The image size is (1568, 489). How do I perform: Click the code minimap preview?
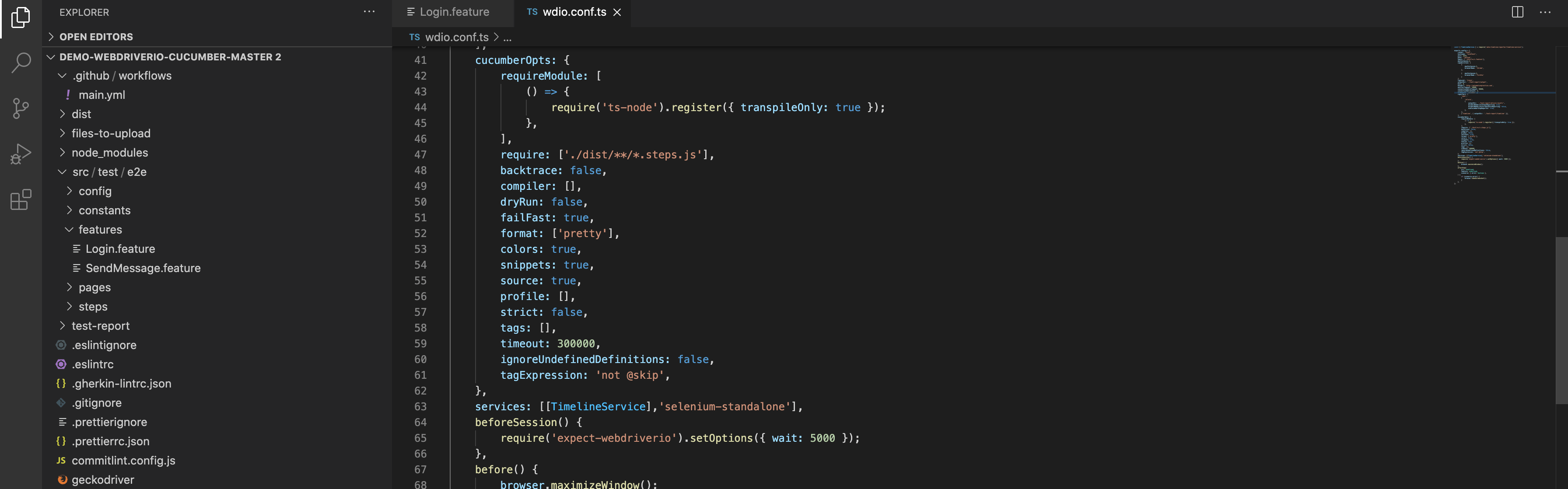pos(1504,115)
